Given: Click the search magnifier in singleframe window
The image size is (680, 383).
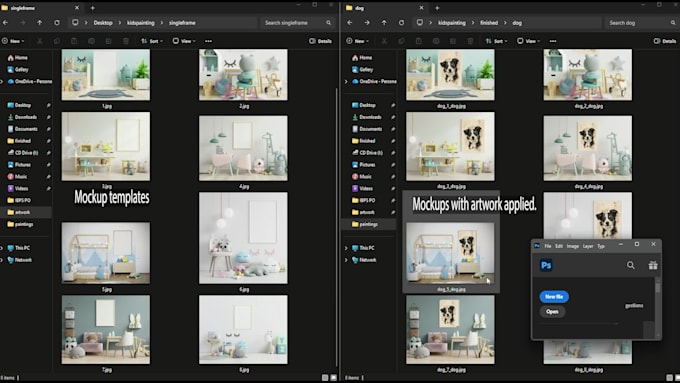Looking at the screenshot, I should [328, 23].
